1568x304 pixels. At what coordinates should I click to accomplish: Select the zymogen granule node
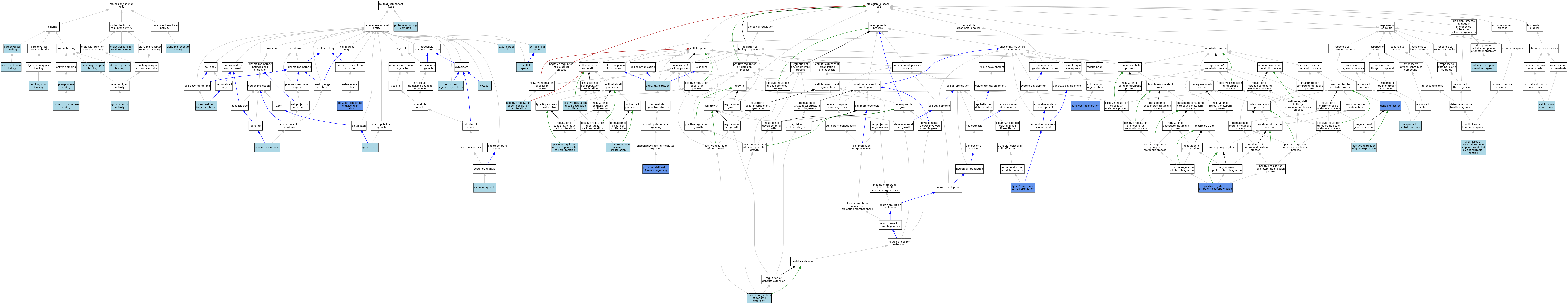(484, 188)
